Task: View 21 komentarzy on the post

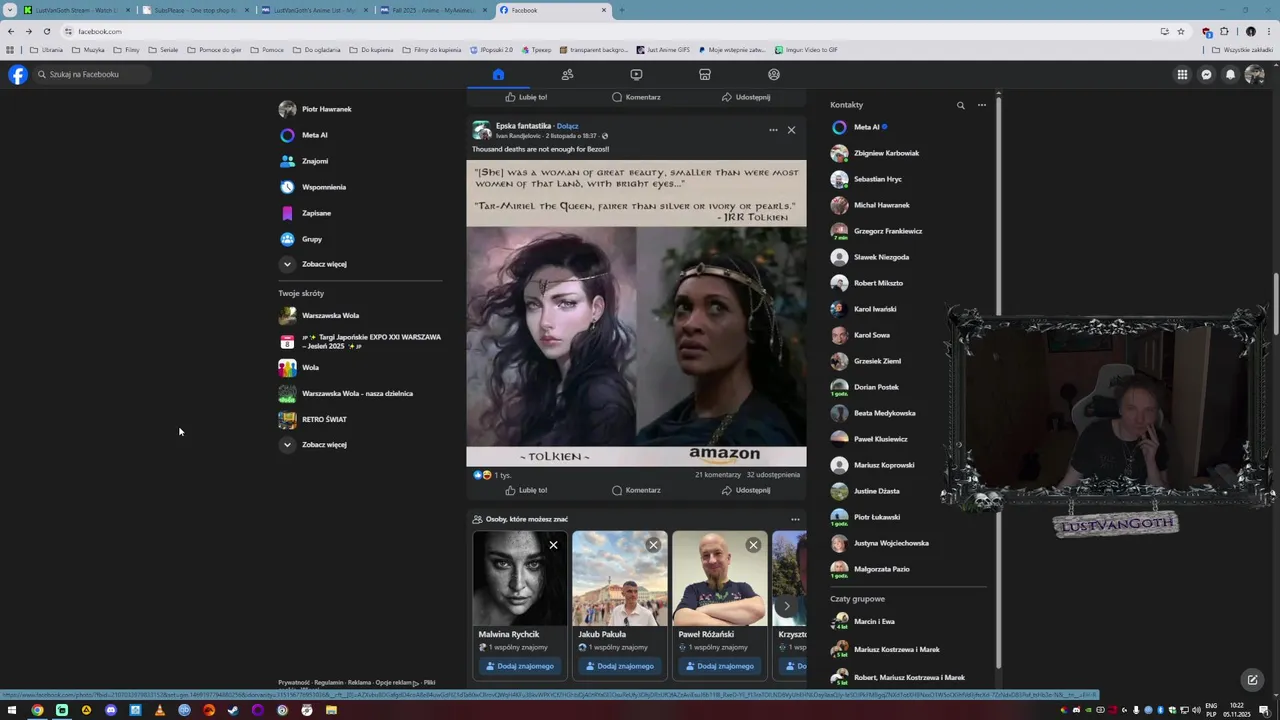Action: pyautogui.click(x=718, y=475)
